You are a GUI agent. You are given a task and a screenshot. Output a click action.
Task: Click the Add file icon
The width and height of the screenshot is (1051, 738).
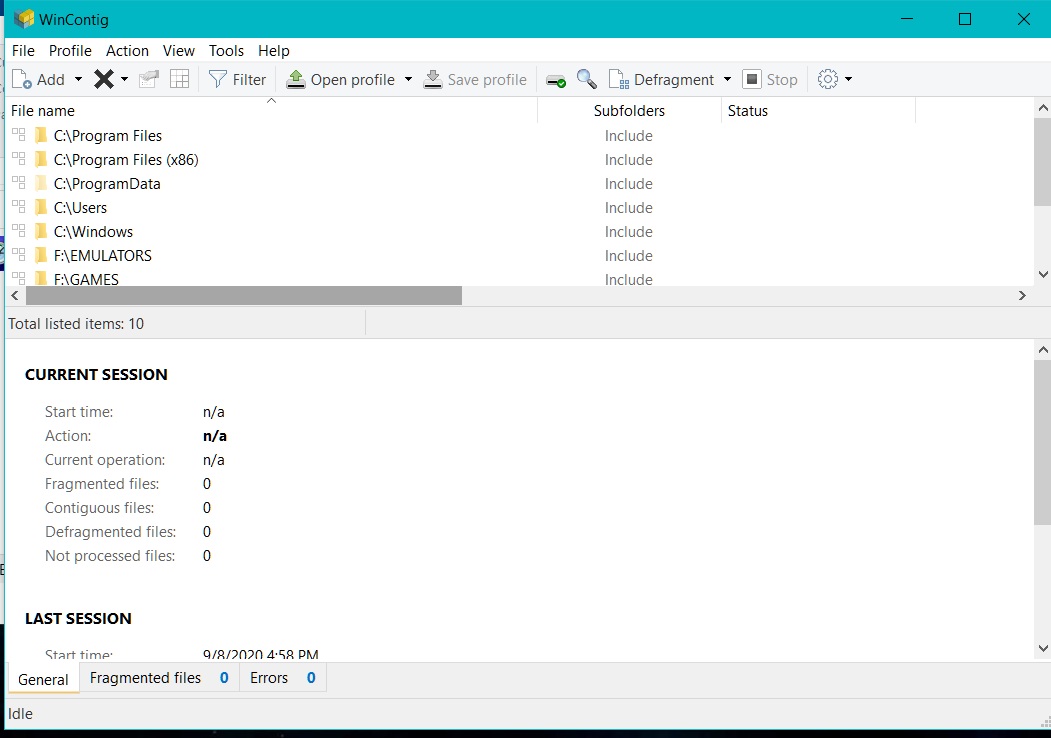(x=21, y=79)
